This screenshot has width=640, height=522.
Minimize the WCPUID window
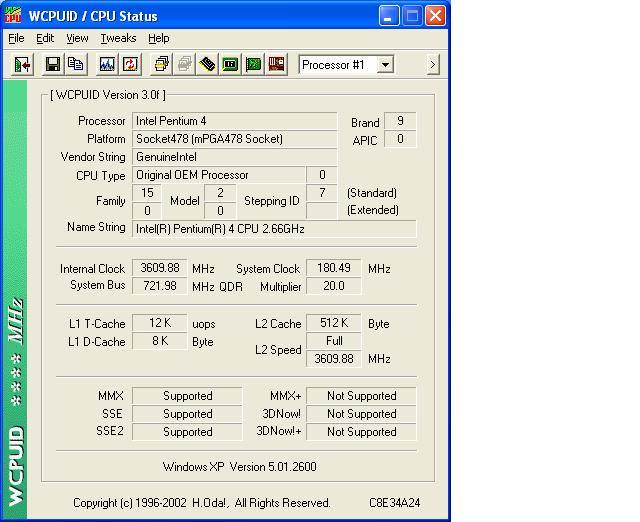[389, 16]
